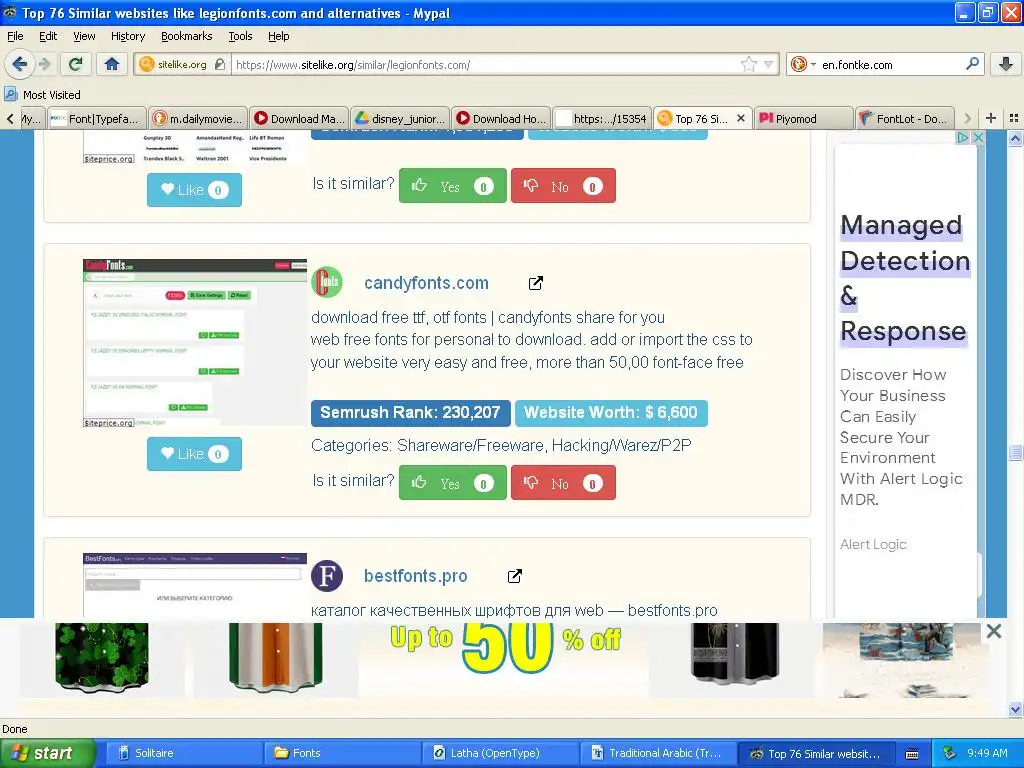This screenshot has height=768, width=1024.
Task: Open the Most Visited bookmarks folder
Action: 42,95
